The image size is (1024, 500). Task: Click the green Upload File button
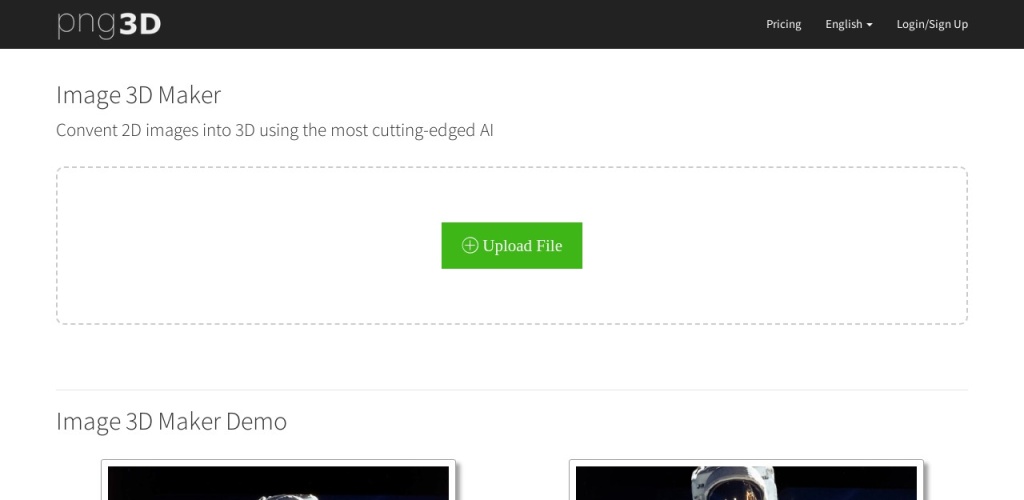511,245
